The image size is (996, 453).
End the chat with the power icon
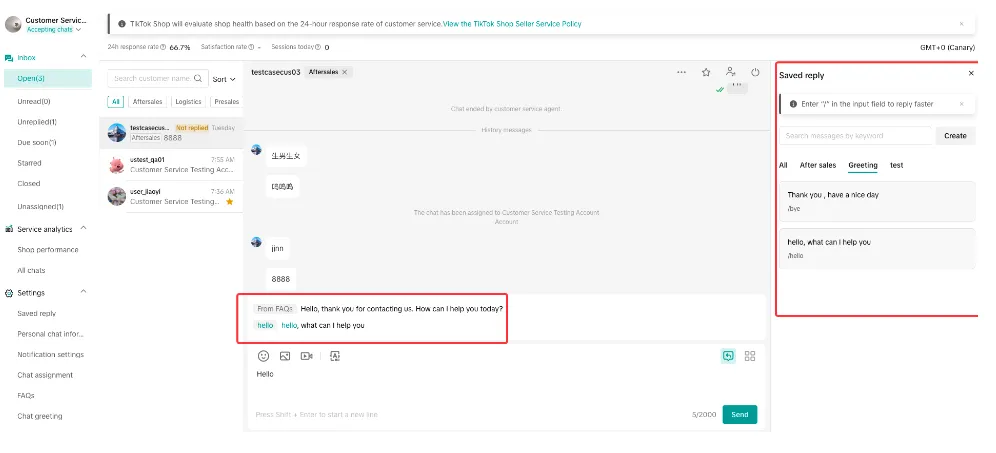pos(755,72)
